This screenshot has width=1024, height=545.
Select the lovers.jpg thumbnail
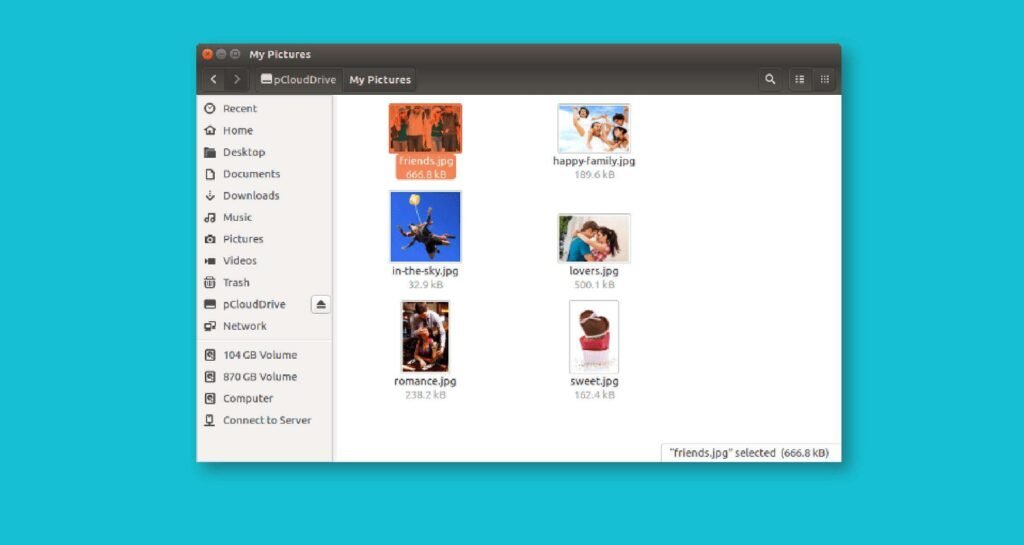click(594, 238)
